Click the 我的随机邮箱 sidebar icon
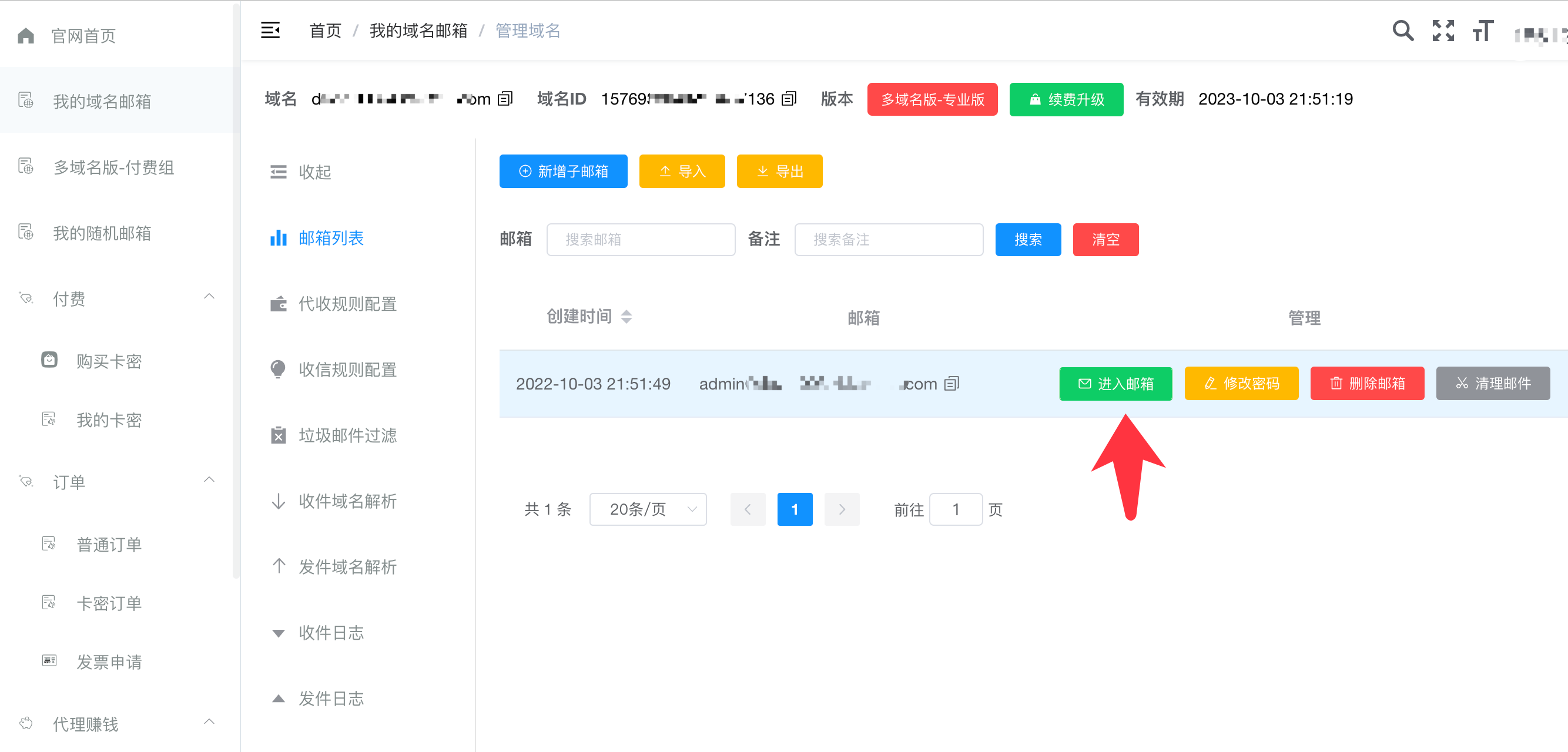 (26, 232)
